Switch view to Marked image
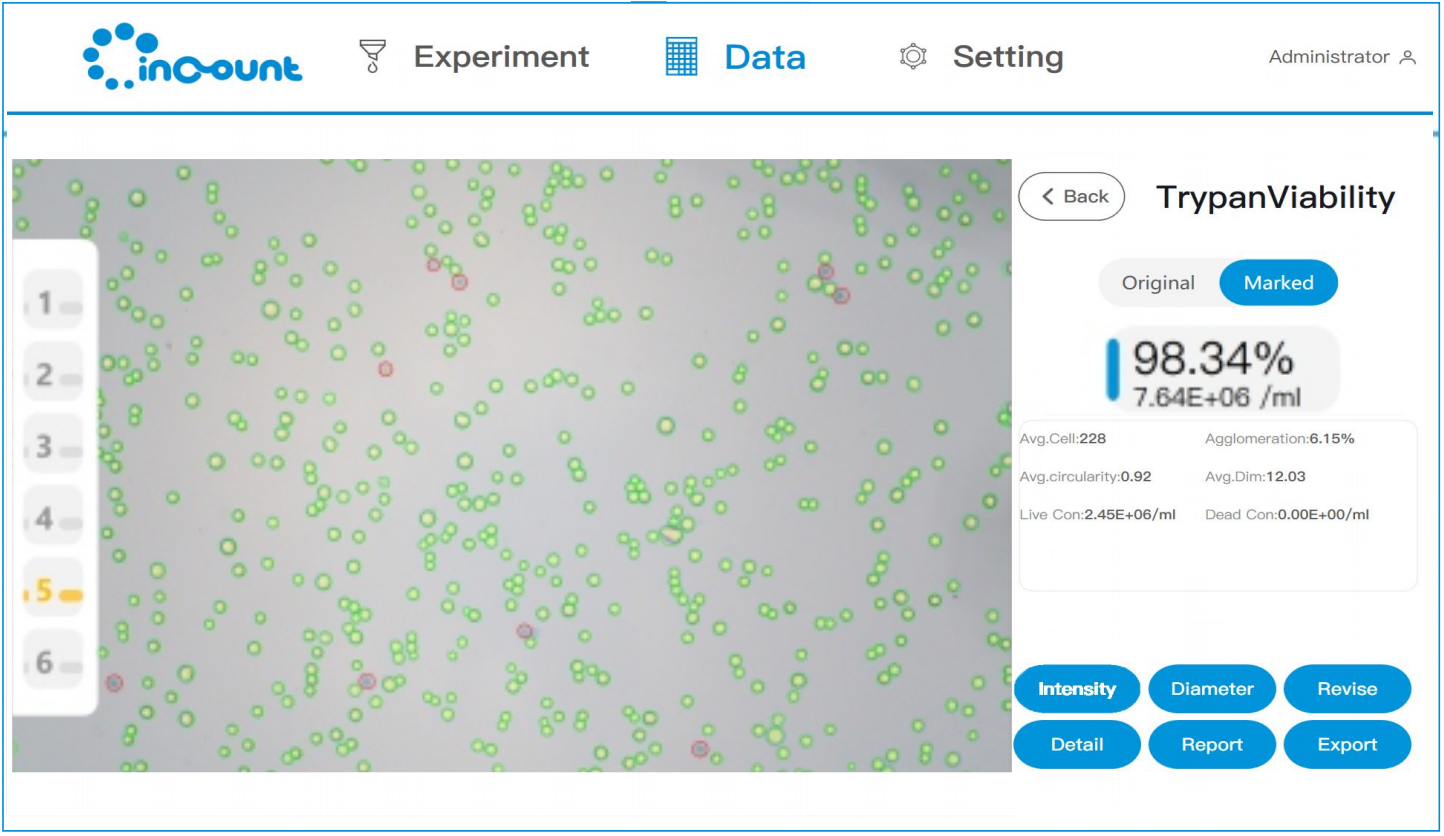This screenshot has width=1444, height=836. tap(1278, 283)
